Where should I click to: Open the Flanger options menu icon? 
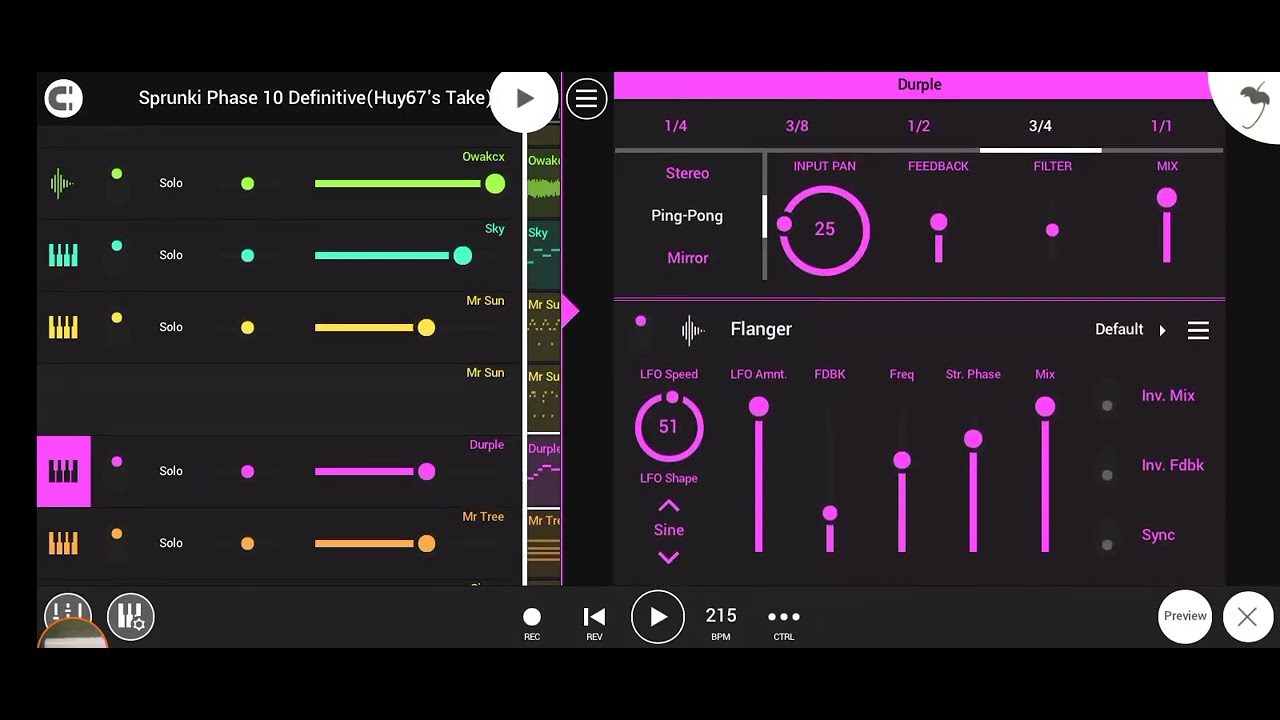click(1198, 330)
